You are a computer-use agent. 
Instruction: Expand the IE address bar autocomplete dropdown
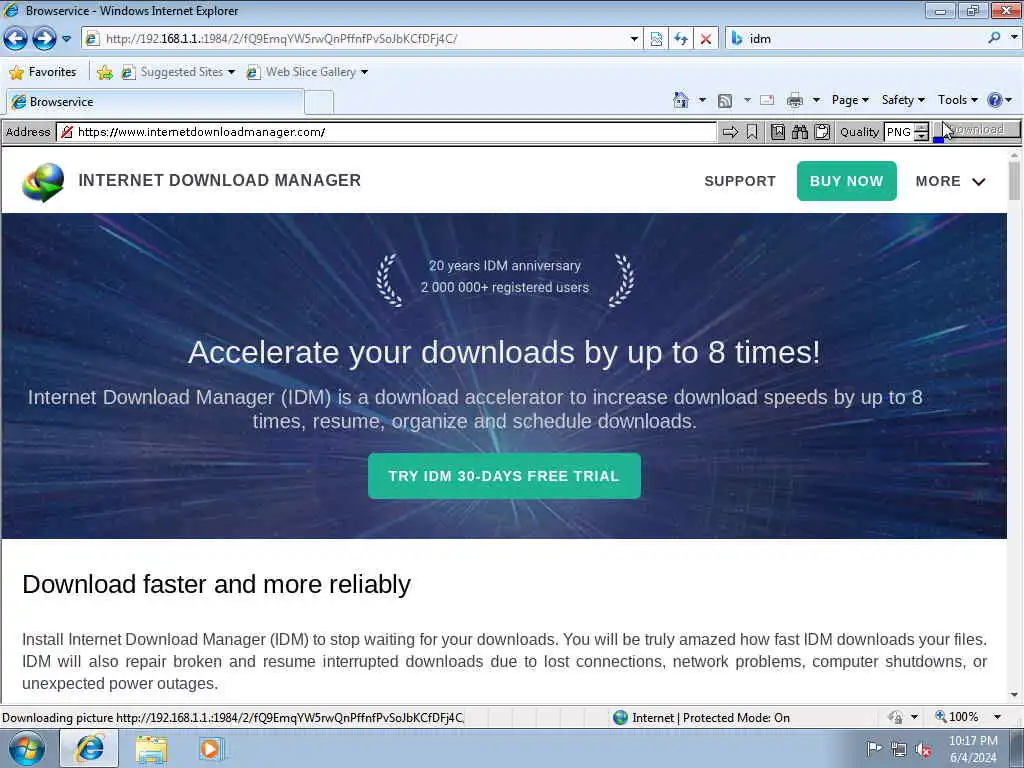point(633,39)
